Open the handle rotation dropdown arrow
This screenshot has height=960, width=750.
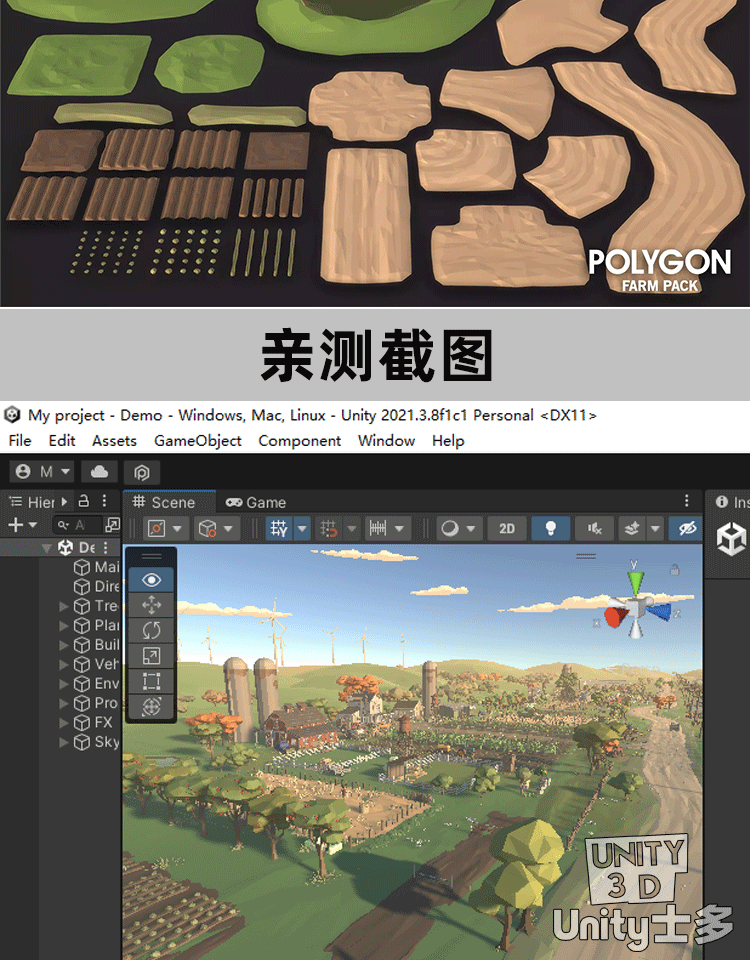coord(228,528)
